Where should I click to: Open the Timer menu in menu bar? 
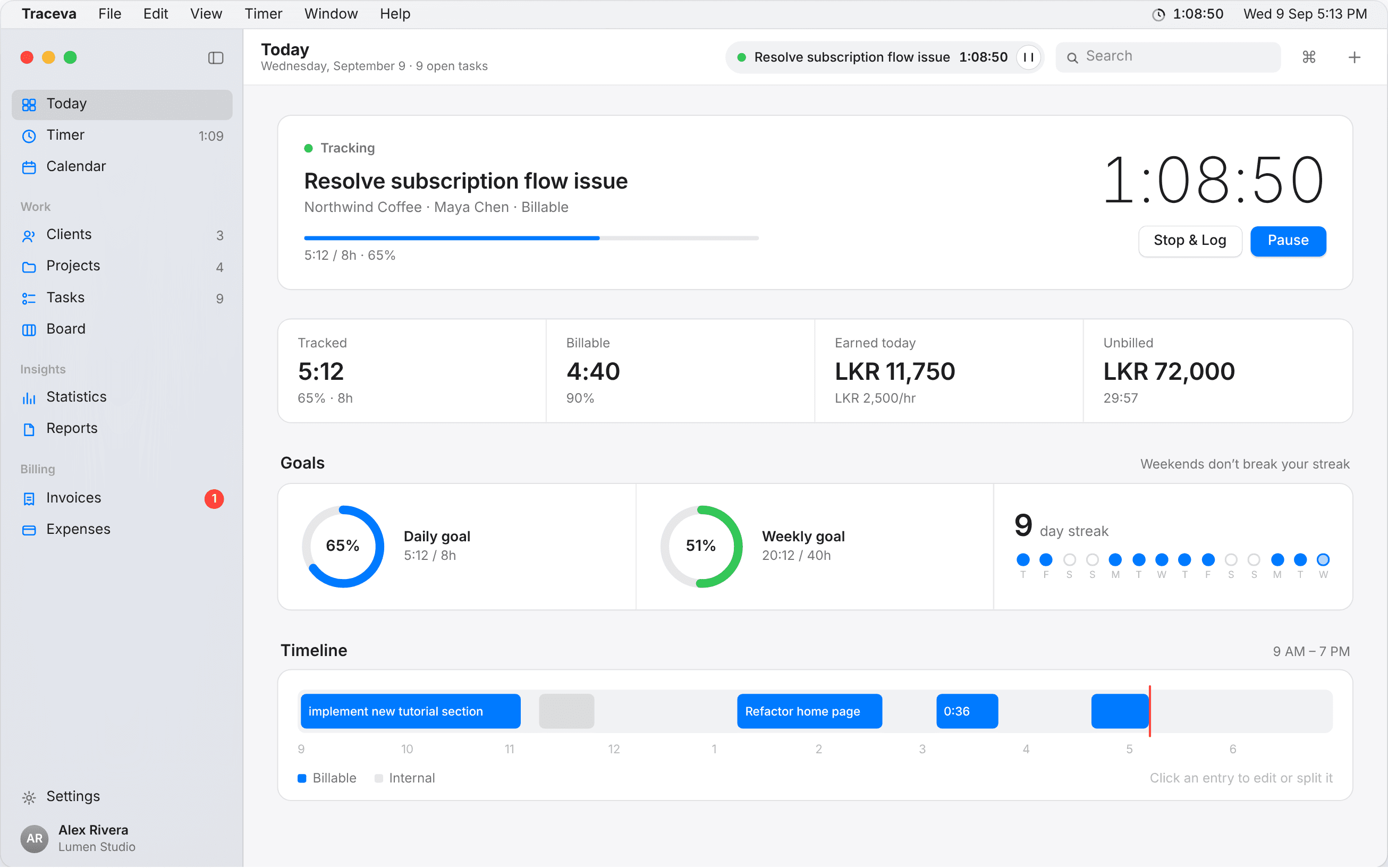[x=263, y=14]
